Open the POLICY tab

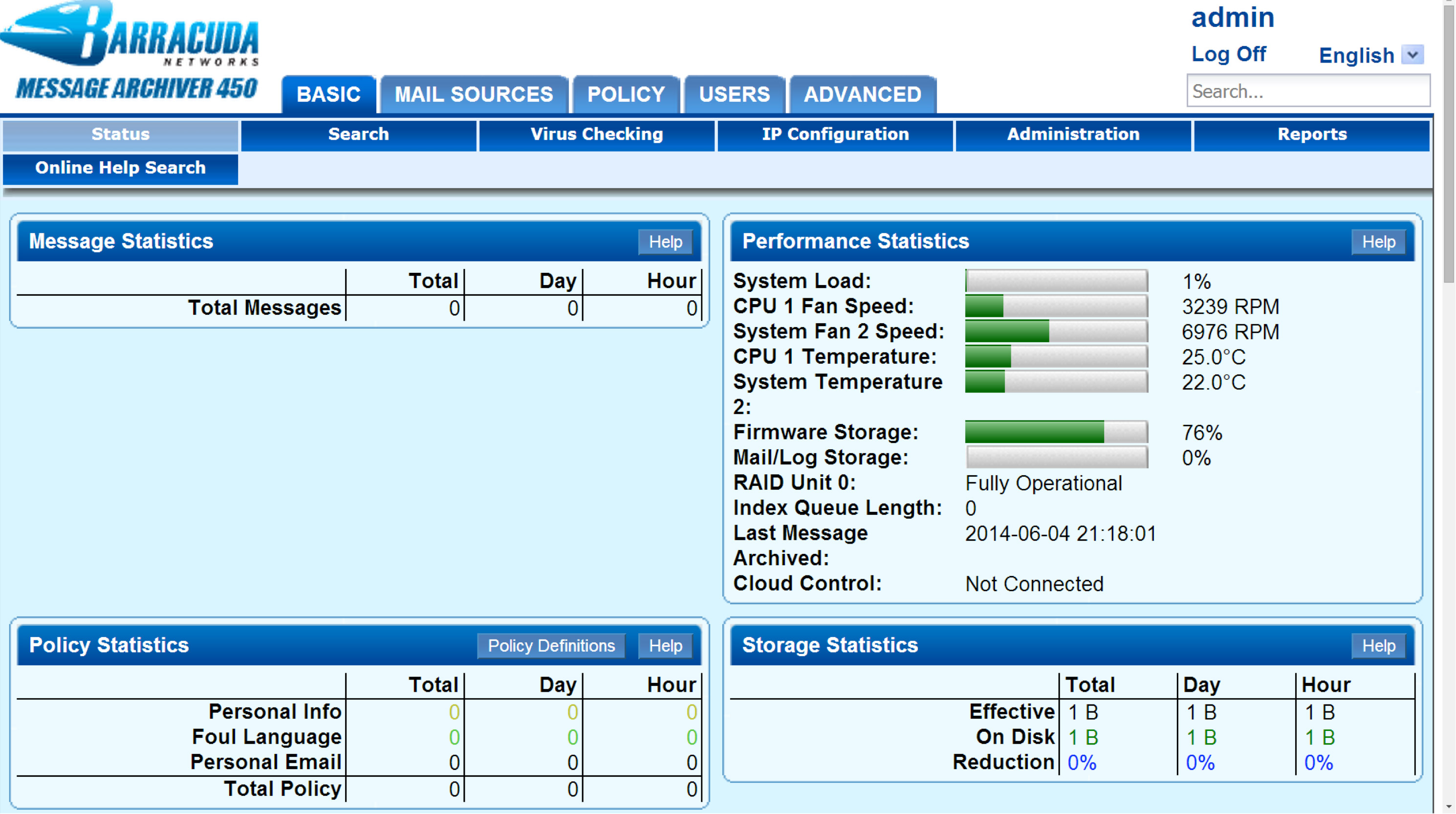pos(626,94)
